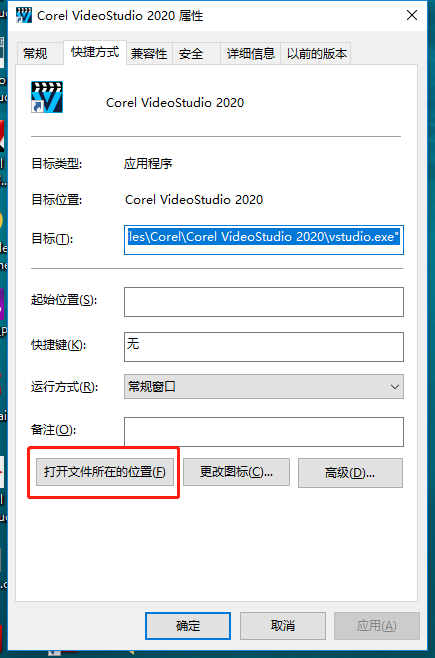
Task: Open the 以前的版本 tab
Action: (317, 54)
